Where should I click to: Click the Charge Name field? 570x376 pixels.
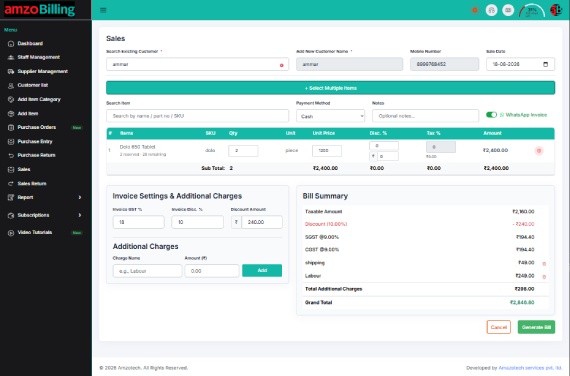coord(147,271)
